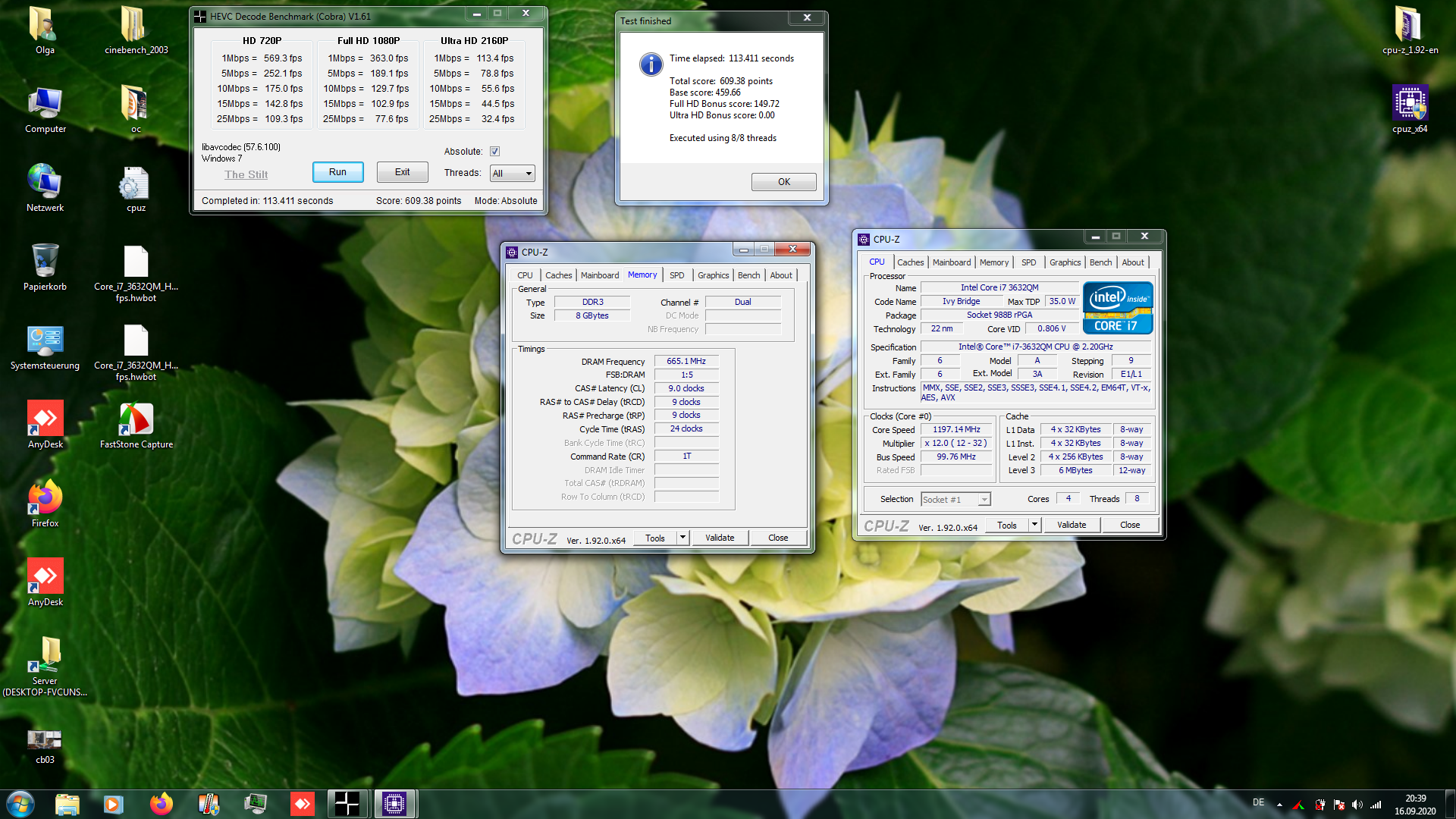Click the Name field Intel Core i7 3632QM
Image resolution: width=1456 pixels, height=819 pixels.
999,287
